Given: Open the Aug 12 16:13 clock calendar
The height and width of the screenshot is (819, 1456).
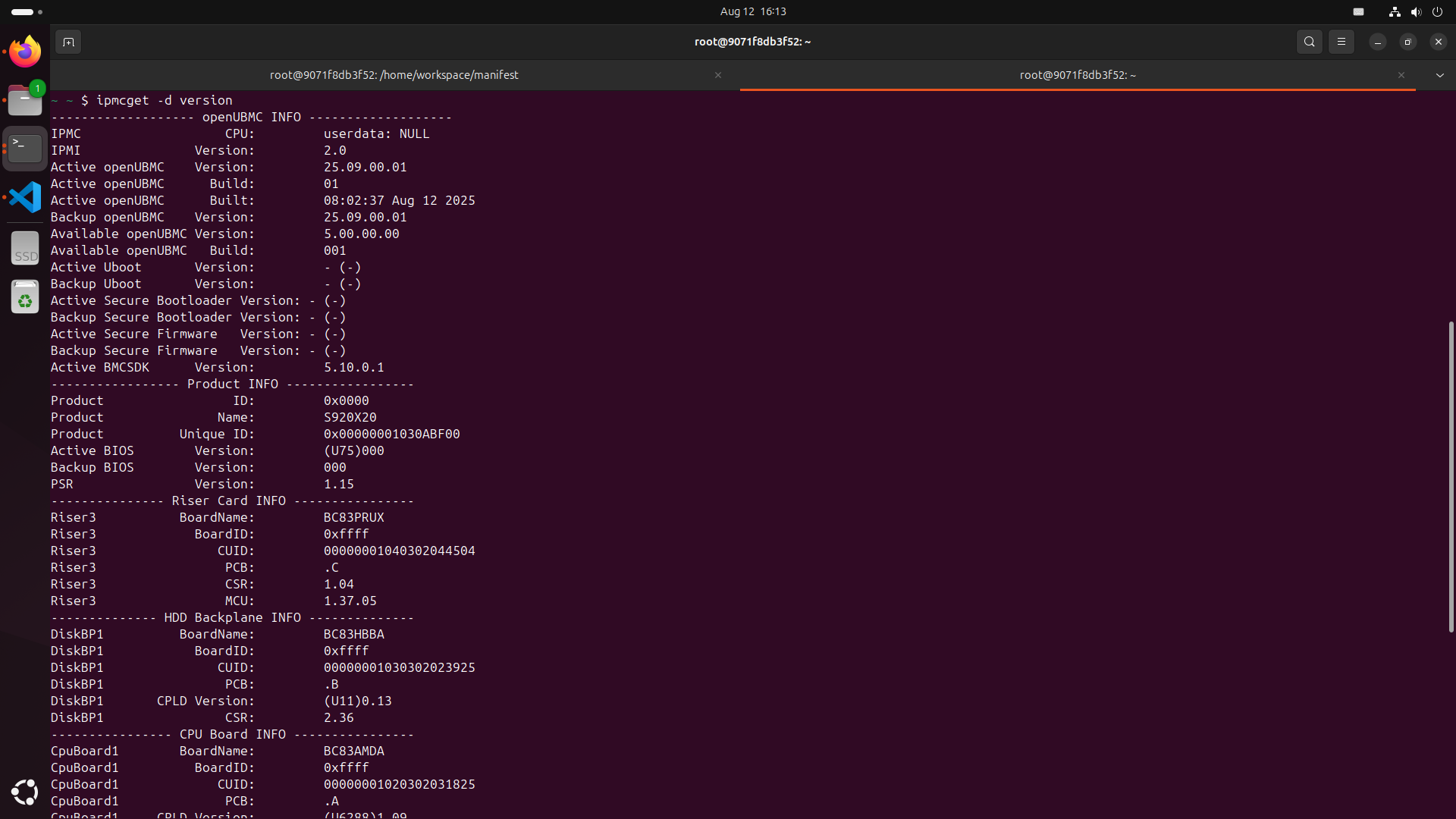Looking at the screenshot, I should (x=752, y=11).
